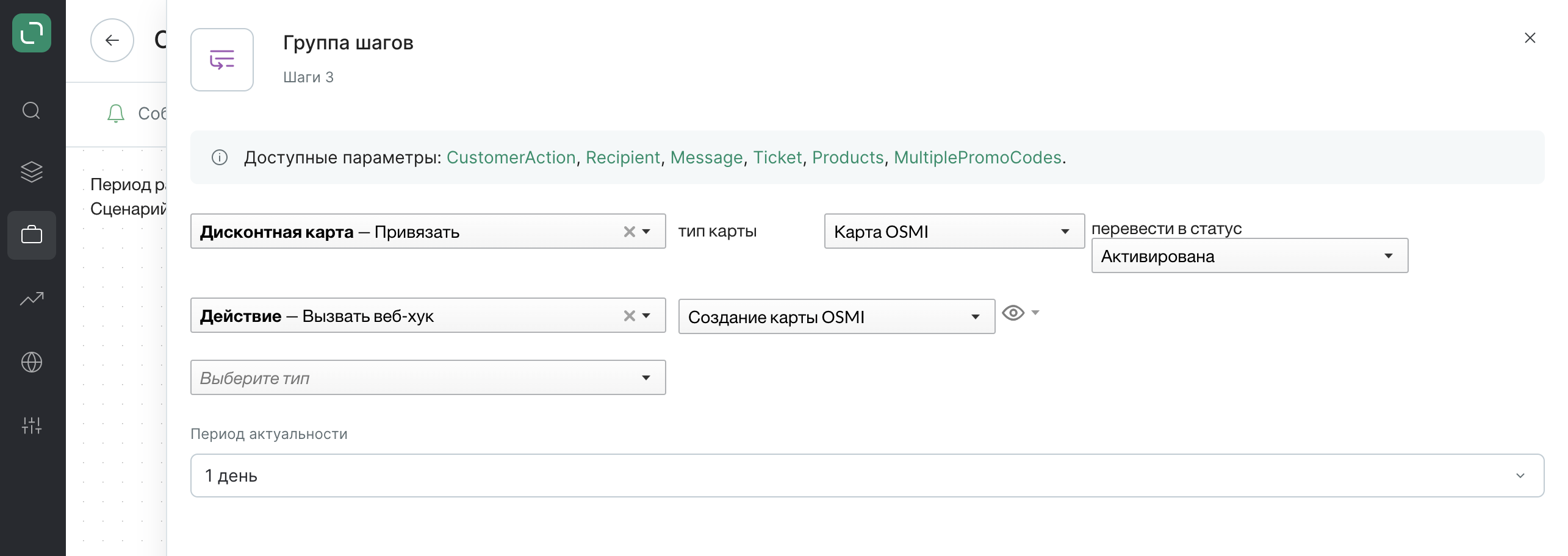Open the Products parameter link

click(848, 157)
